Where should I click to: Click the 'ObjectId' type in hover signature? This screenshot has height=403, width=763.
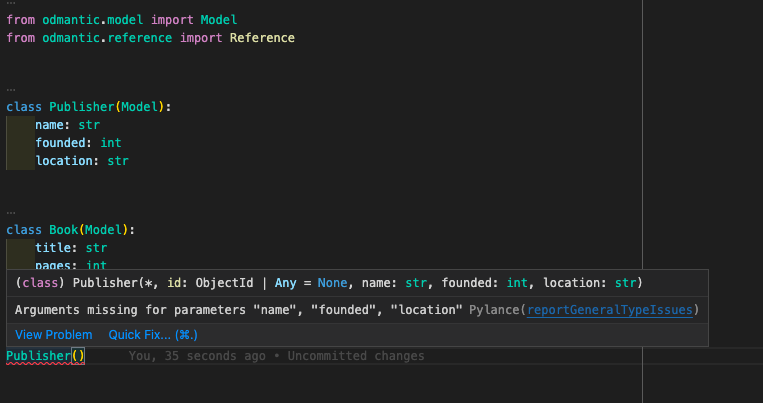pyautogui.click(x=224, y=283)
